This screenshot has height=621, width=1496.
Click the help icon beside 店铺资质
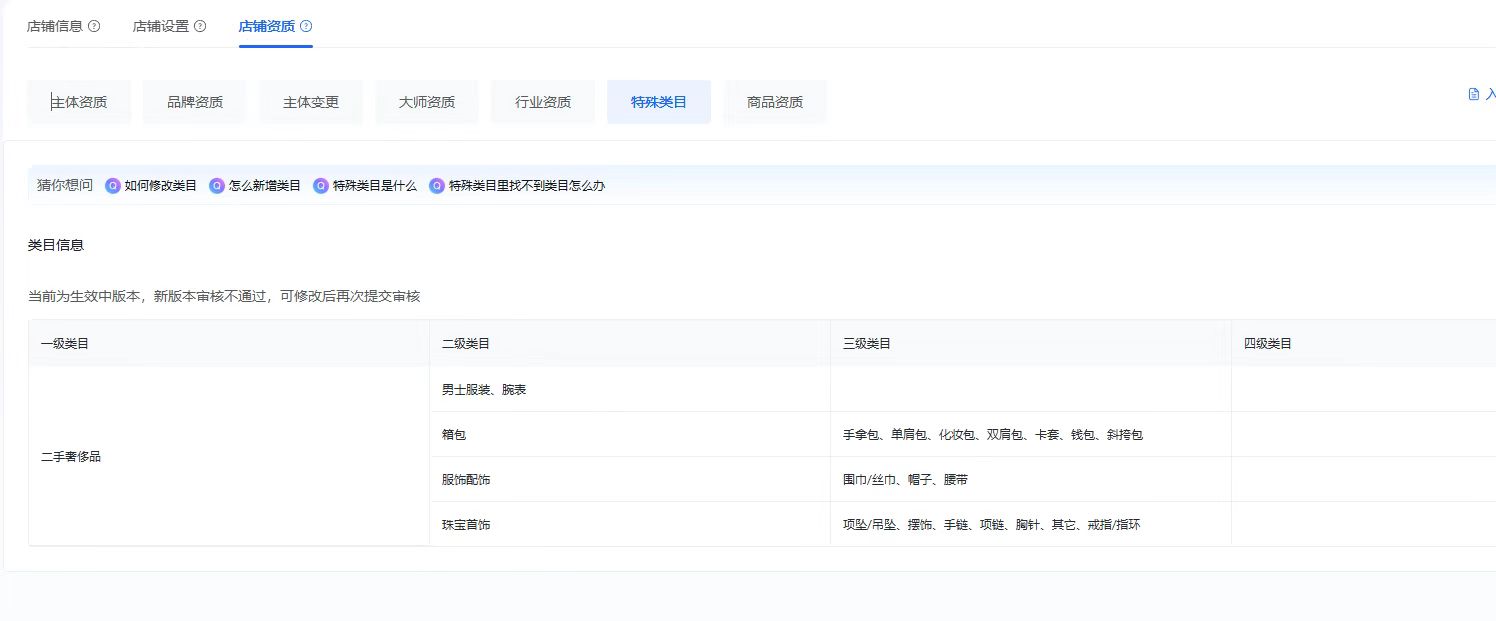(306, 27)
